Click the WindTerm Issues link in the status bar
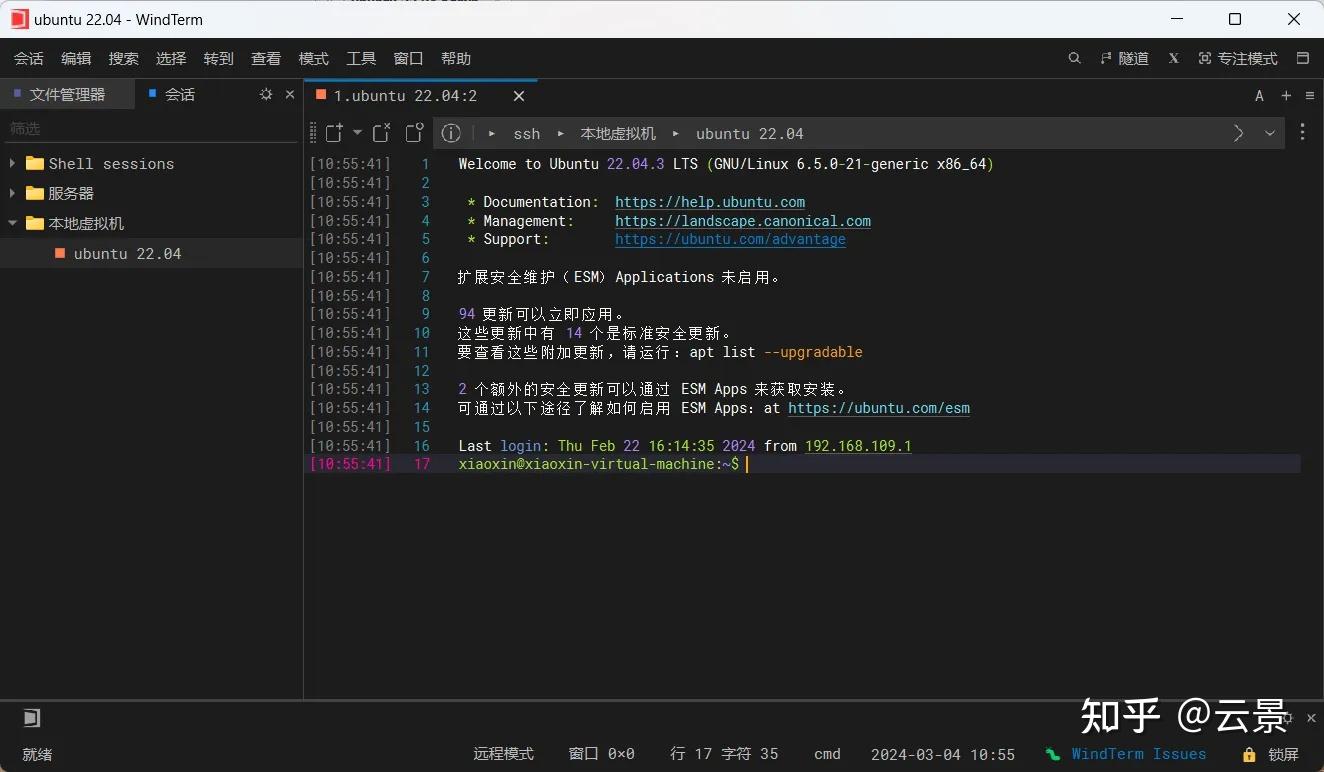 click(x=1139, y=754)
